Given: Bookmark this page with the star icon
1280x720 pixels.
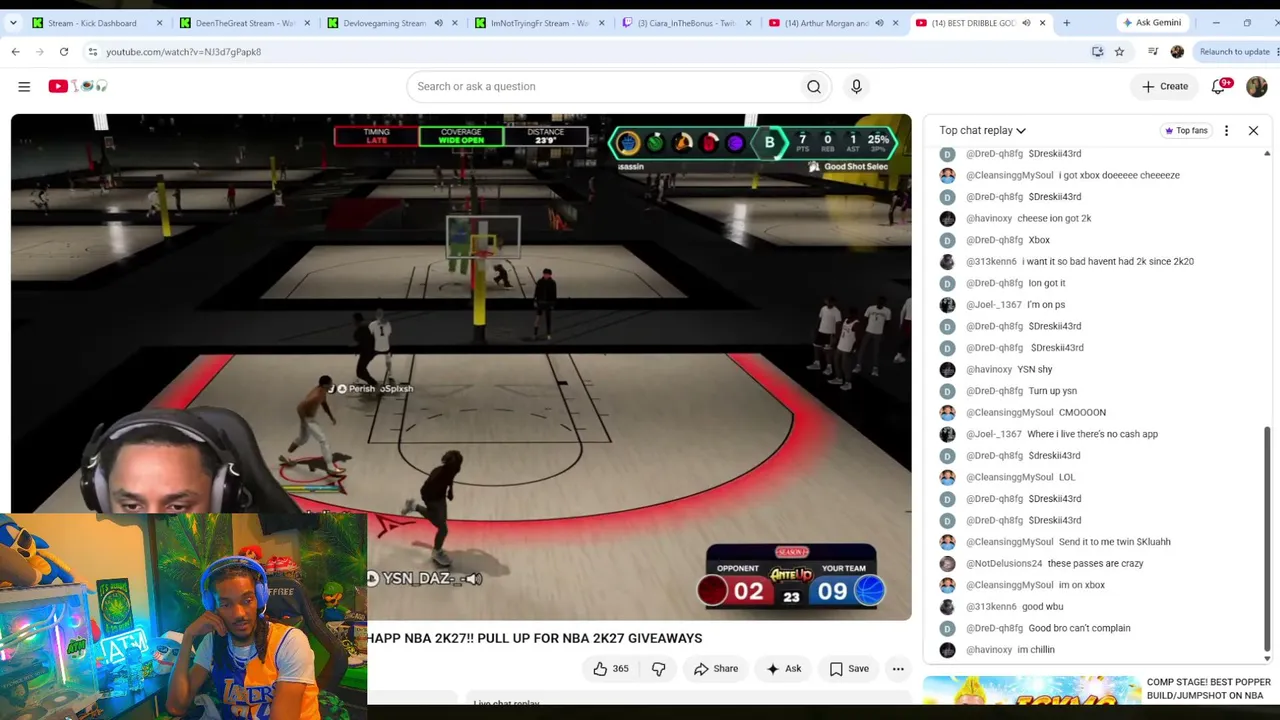Looking at the screenshot, I should tap(1119, 52).
